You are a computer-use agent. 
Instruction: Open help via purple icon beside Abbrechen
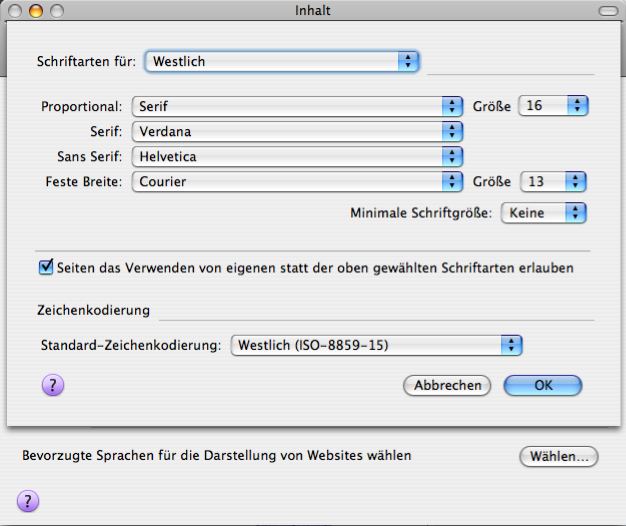[x=53, y=385]
